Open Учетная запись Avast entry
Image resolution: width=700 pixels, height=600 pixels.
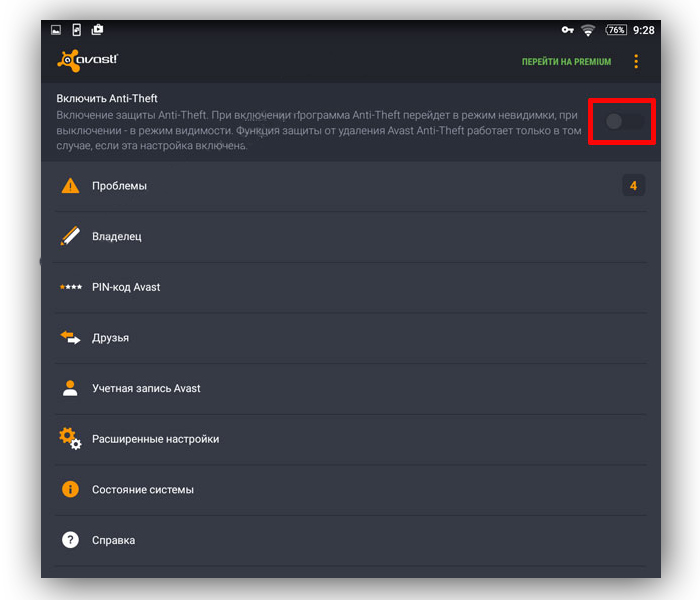(x=351, y=388)
